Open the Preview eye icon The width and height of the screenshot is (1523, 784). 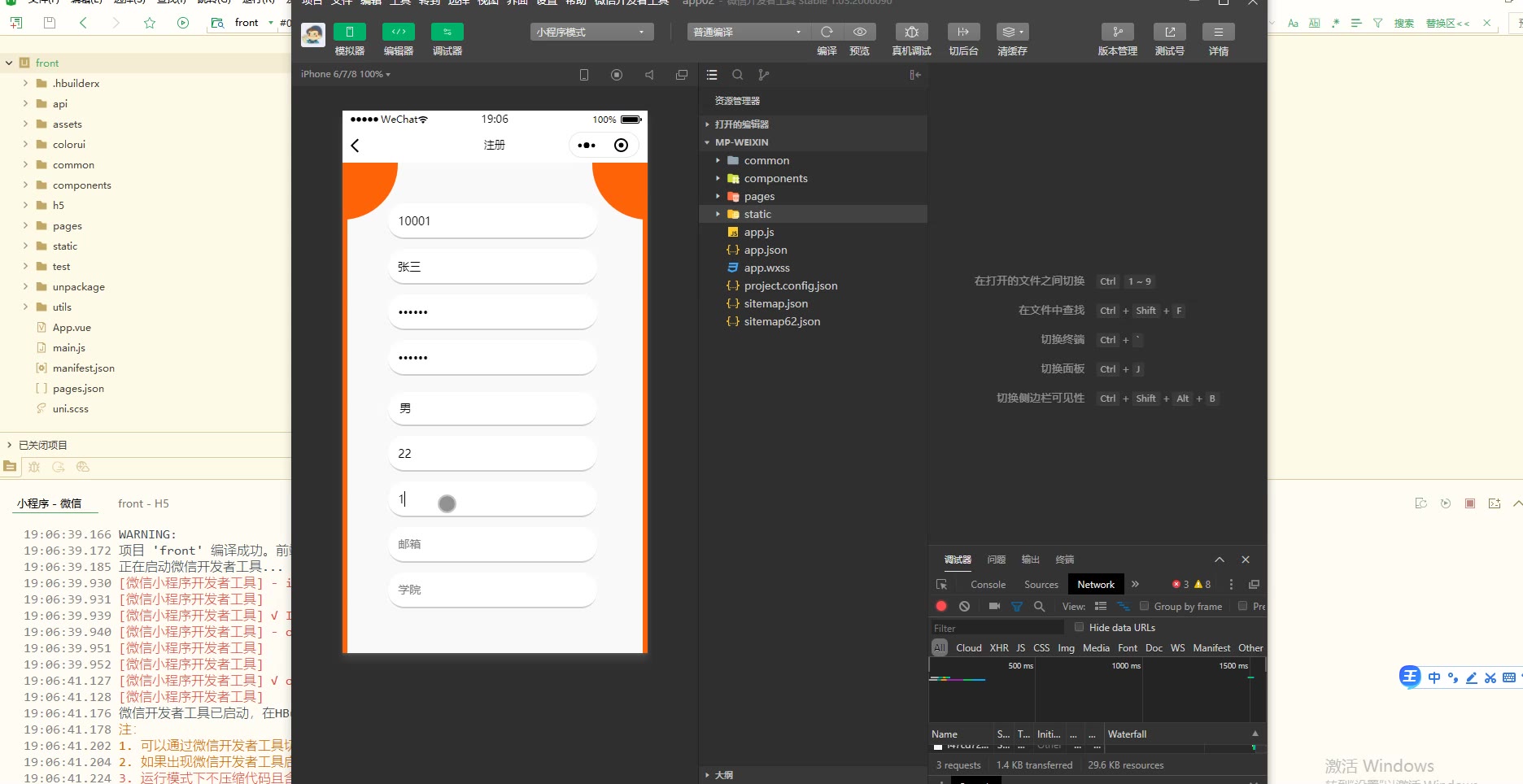coord(859,33)
